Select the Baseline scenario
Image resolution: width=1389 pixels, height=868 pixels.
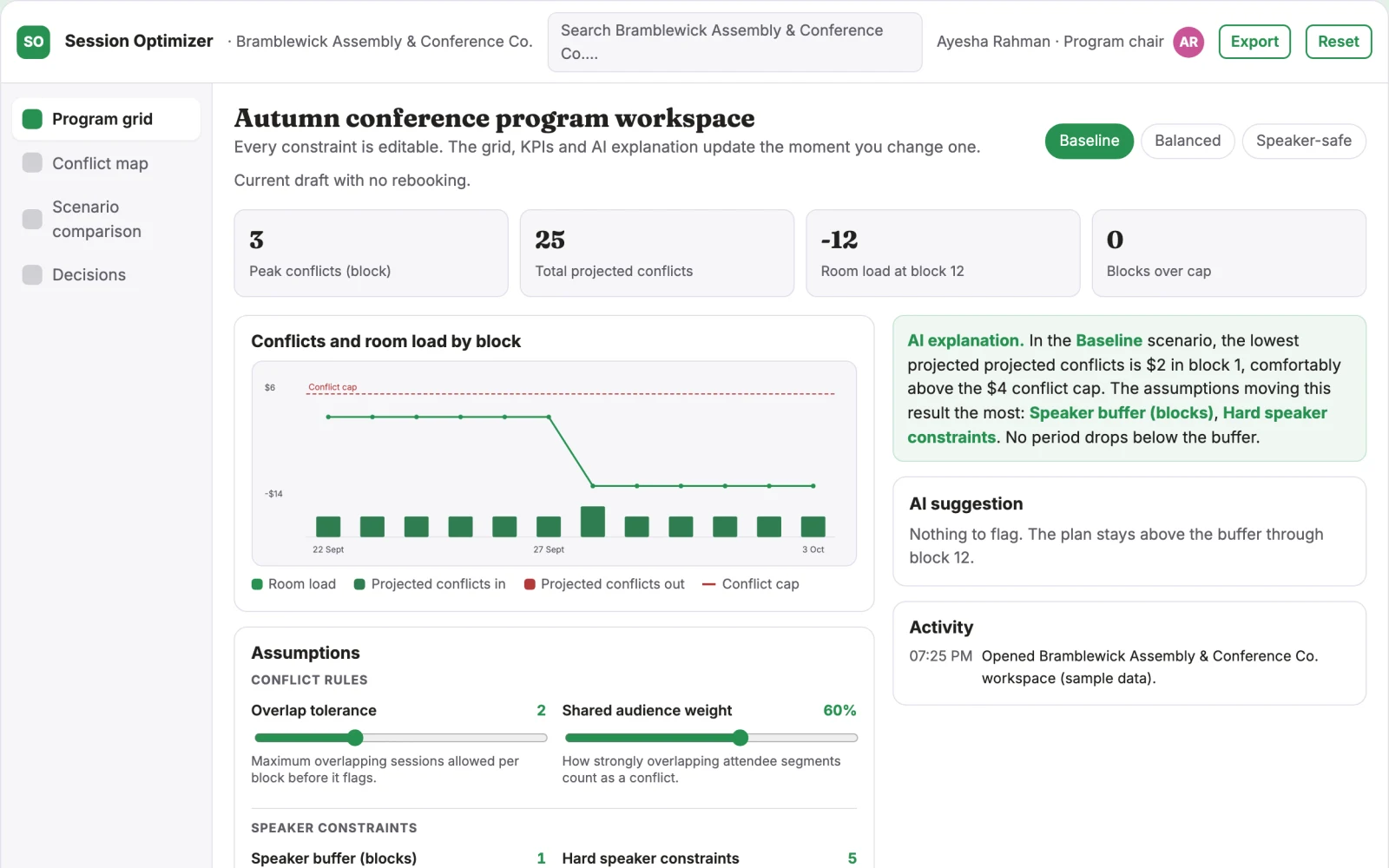[1089, 141]
